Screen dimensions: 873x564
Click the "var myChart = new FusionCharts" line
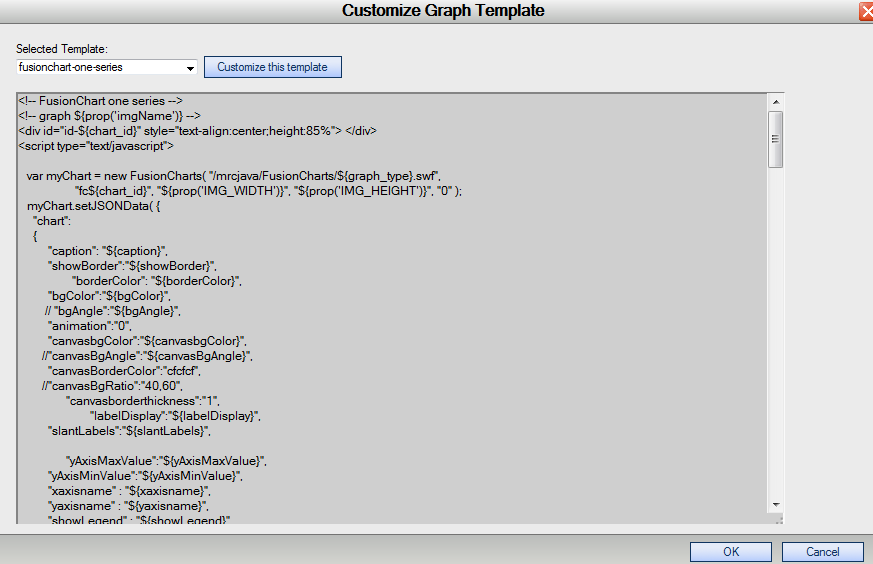tap(233, 176)
